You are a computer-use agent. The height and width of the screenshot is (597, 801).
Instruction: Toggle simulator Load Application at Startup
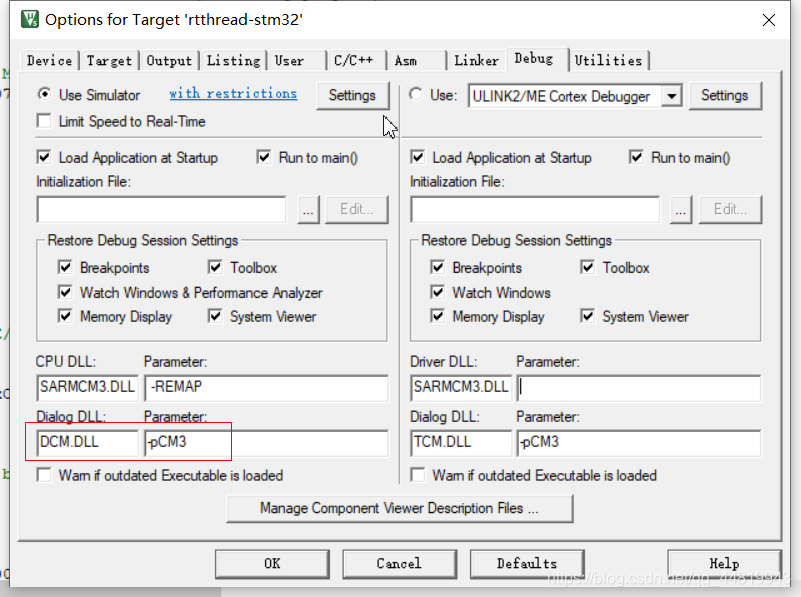click(x=44, y=157)
